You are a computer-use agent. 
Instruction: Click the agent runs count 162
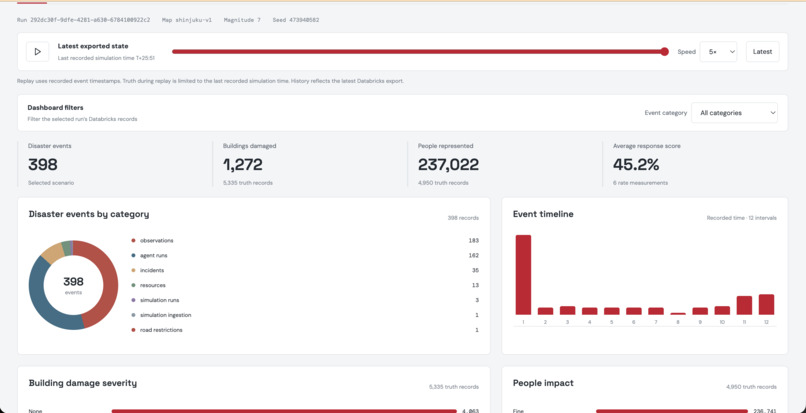click(473, 255)
